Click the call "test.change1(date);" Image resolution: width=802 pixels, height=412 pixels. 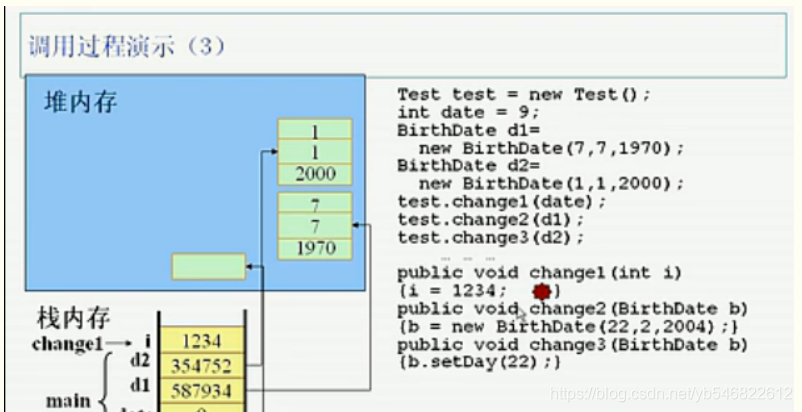click(501, 201)
